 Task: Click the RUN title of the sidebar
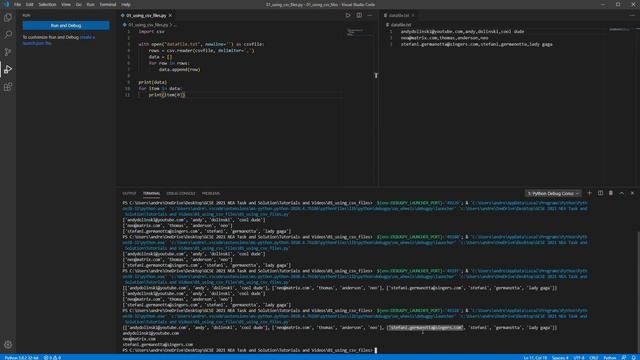(x=27, y=16)
